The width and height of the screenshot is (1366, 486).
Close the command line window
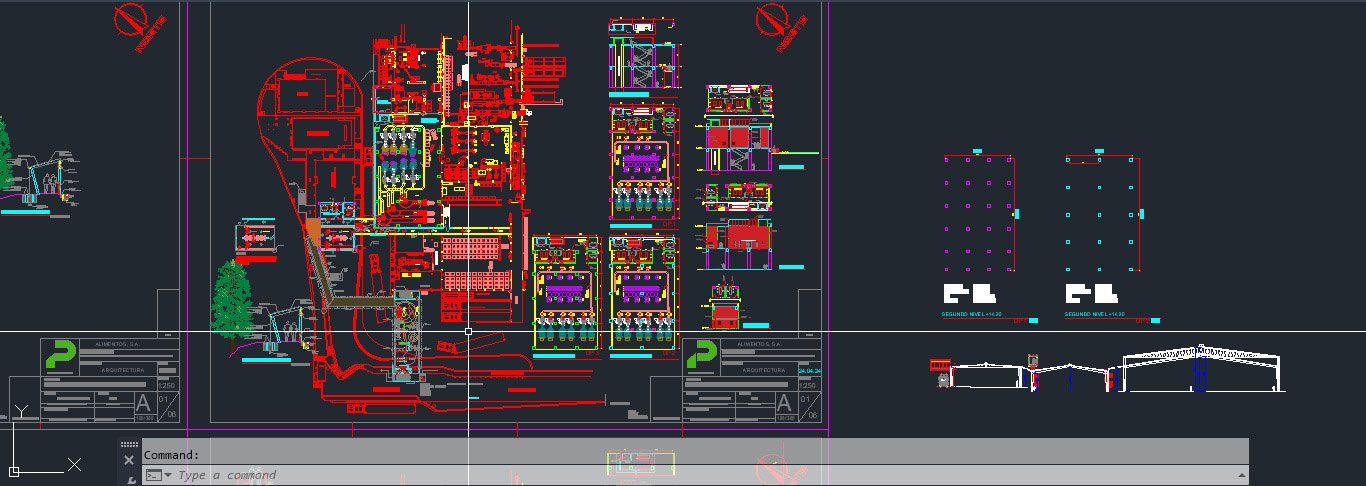tap(129, 460)
